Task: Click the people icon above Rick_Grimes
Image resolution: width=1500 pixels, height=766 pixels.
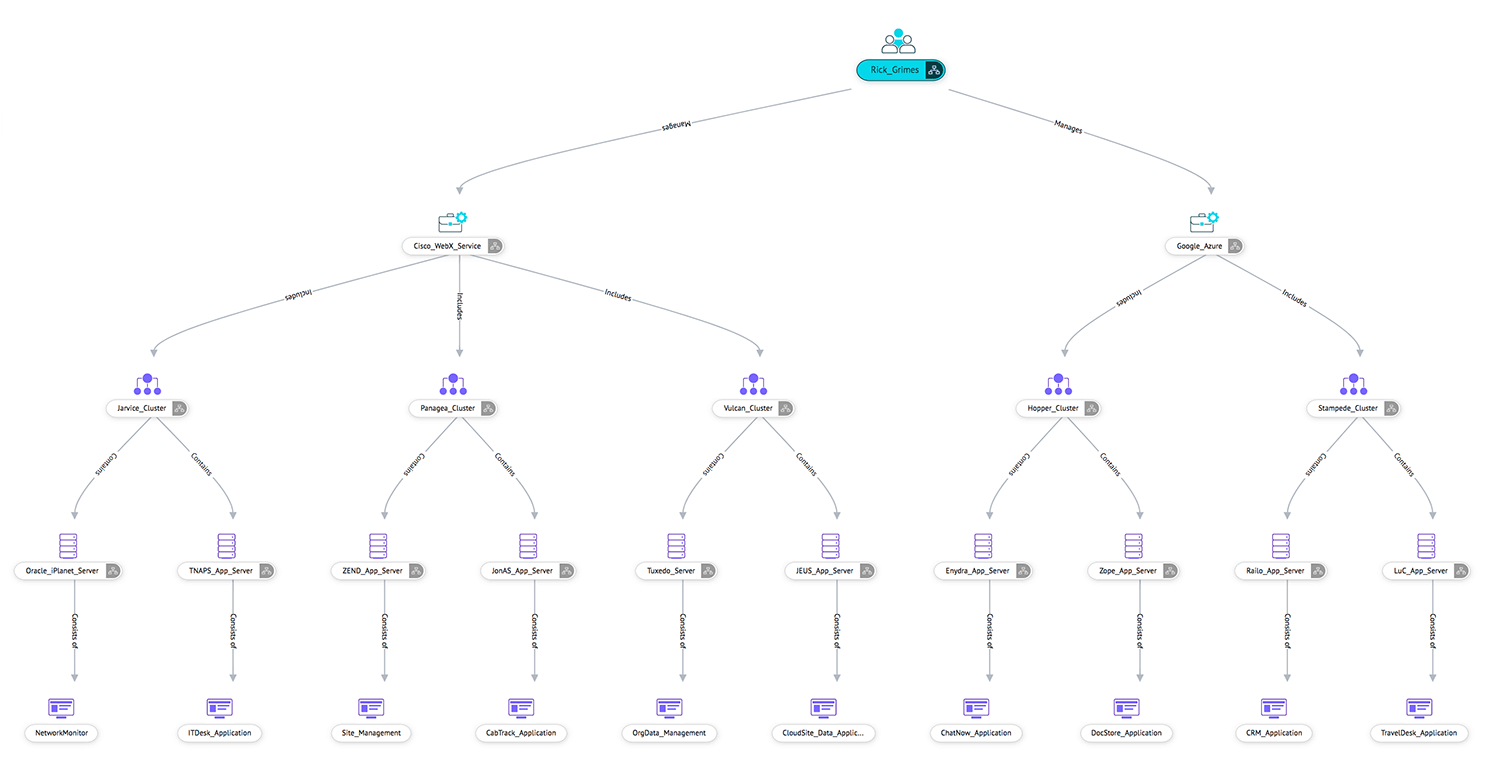Action: pyautogui.click(x=899, y=41)
